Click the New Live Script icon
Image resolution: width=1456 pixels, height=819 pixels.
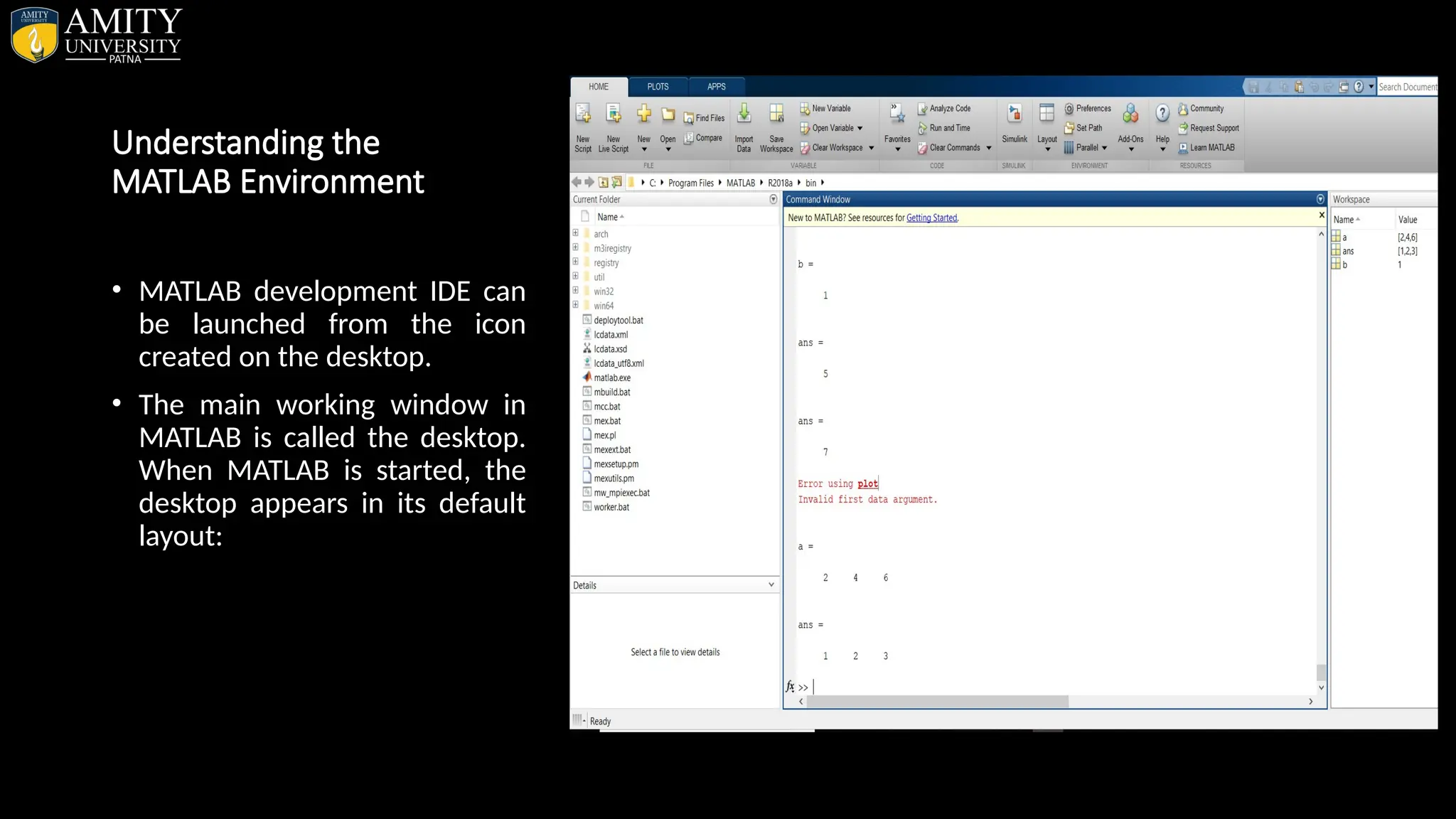(614, 114)
